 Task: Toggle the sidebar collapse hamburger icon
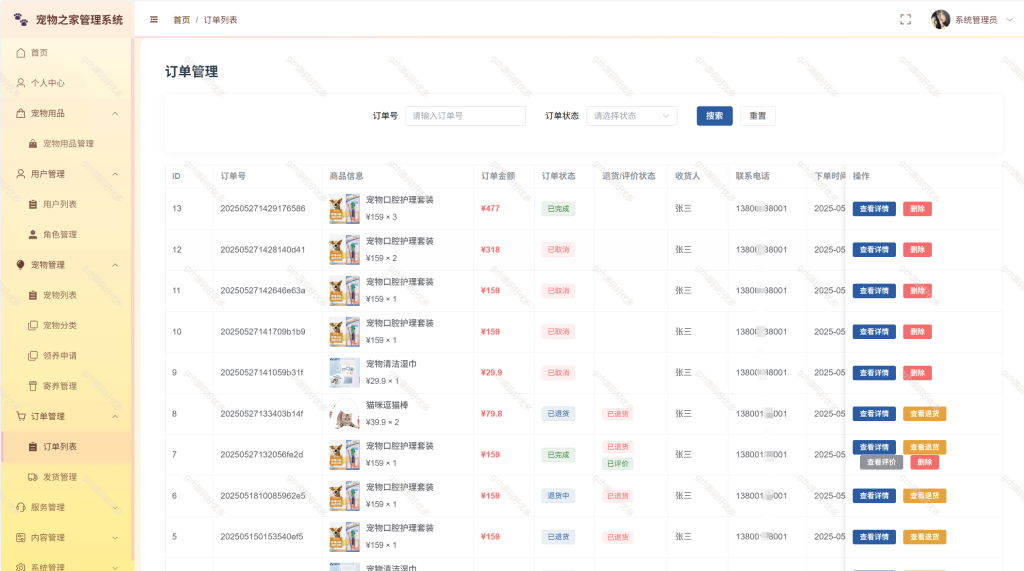click(154, 20)
